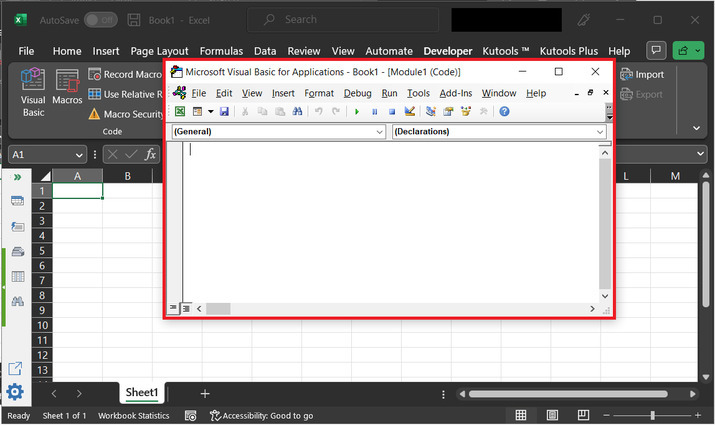Open the Window menu in the VBA editor
715x426 pixels.
pyautogui.click(x=499, y=93)
